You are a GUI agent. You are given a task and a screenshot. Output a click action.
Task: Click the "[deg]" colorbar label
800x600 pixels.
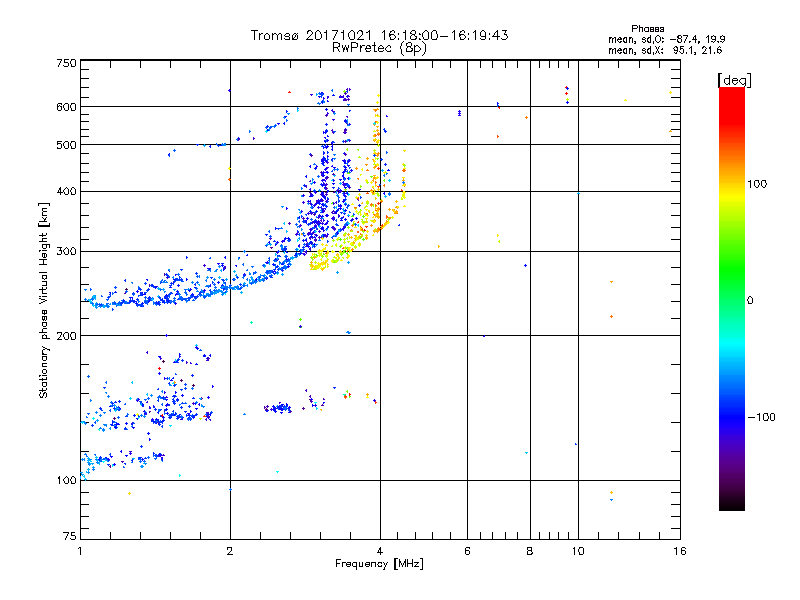tap(734, 80)
